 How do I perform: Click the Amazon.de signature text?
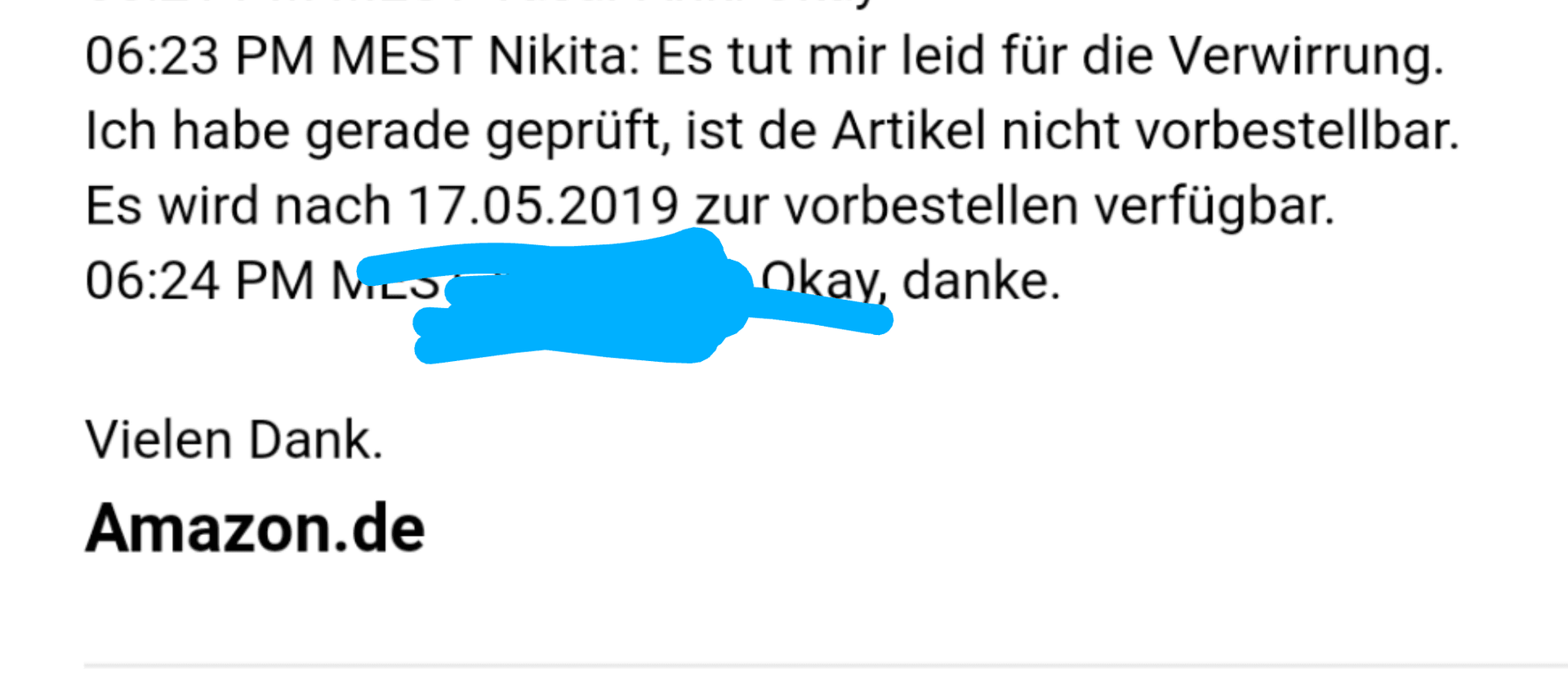click(255, 529)
